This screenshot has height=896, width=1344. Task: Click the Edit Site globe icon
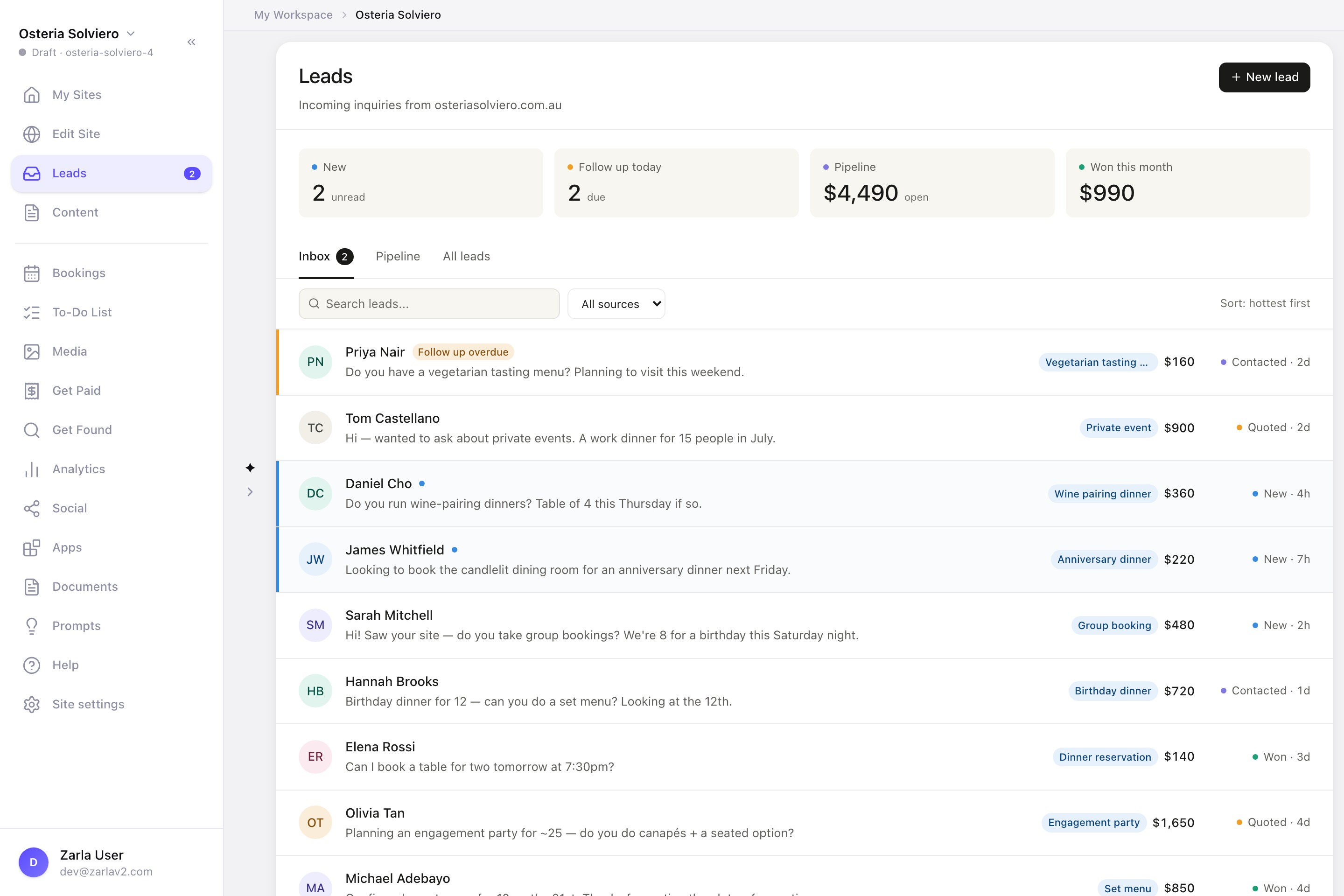click(x=31, y=134)
